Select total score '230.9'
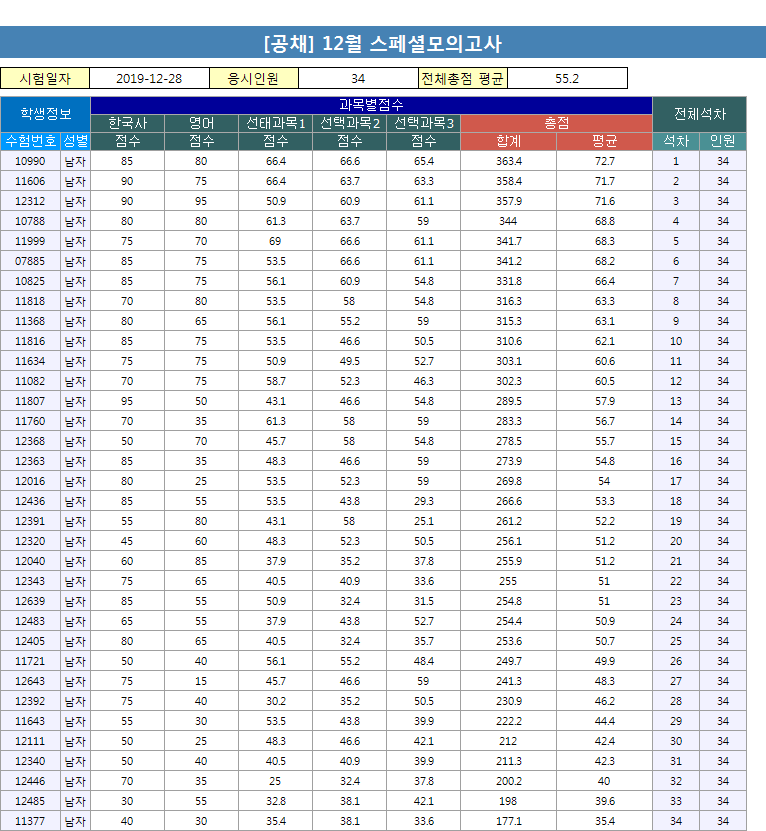 (508, 701)
